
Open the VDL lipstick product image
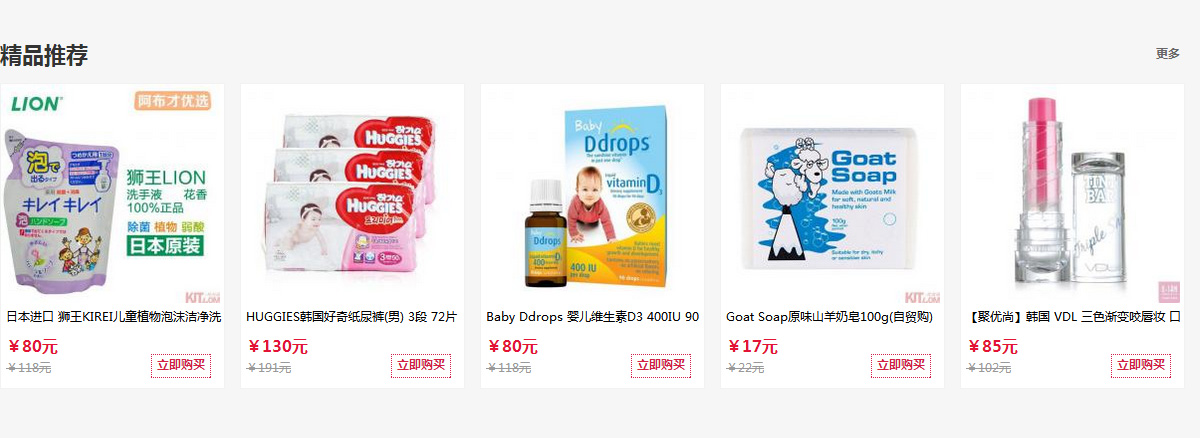tap(1072, 195)
